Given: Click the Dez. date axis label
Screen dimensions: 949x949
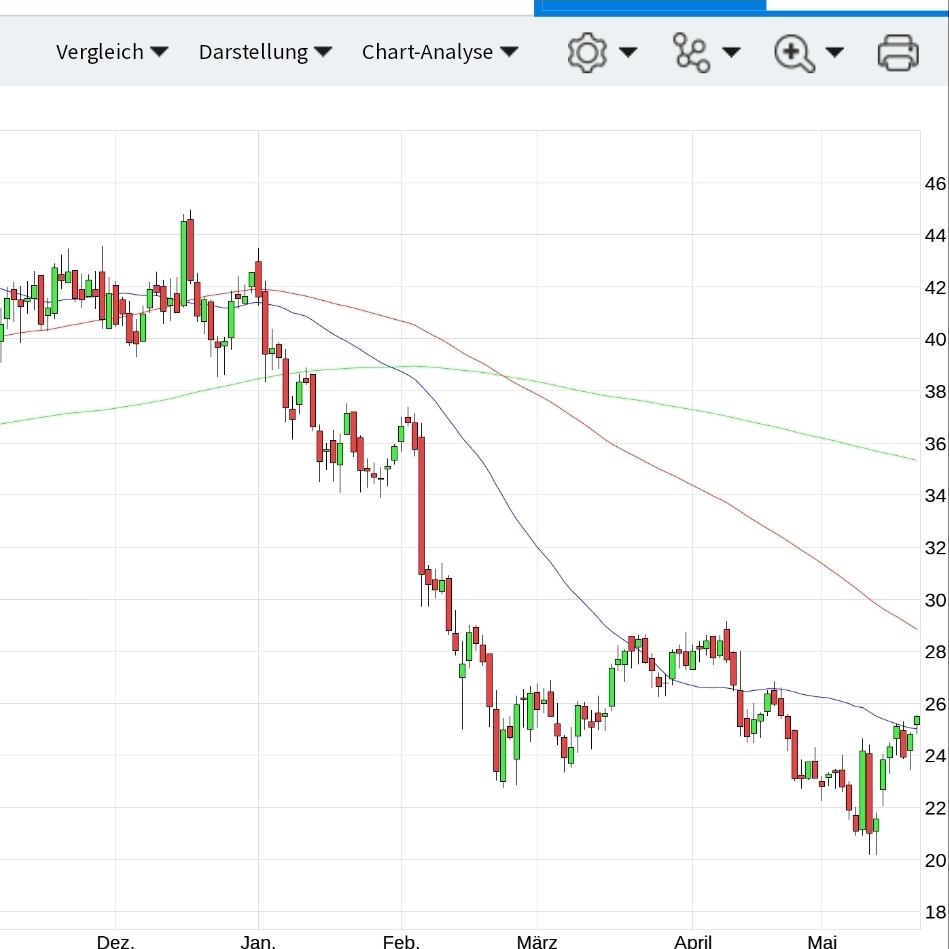Looking at the screenshot, I should [x=116, y=941].
